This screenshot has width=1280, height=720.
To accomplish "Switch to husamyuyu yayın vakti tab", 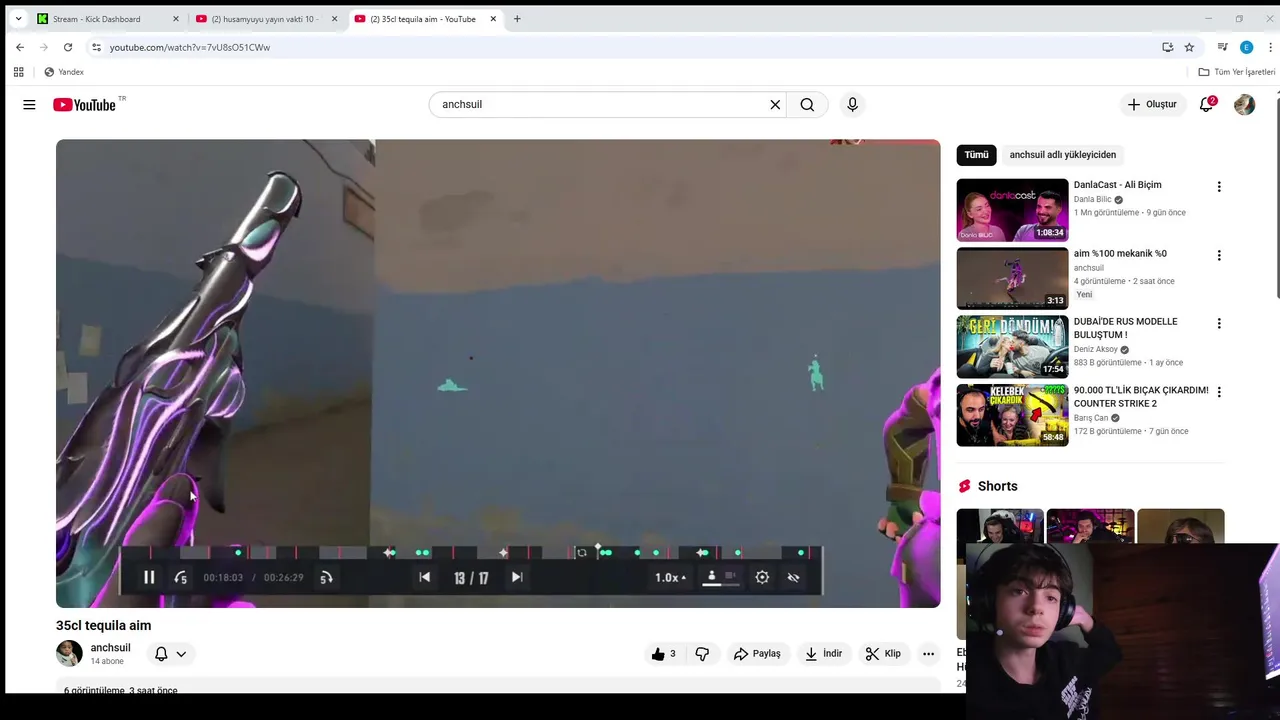I will tap(264, 19).
